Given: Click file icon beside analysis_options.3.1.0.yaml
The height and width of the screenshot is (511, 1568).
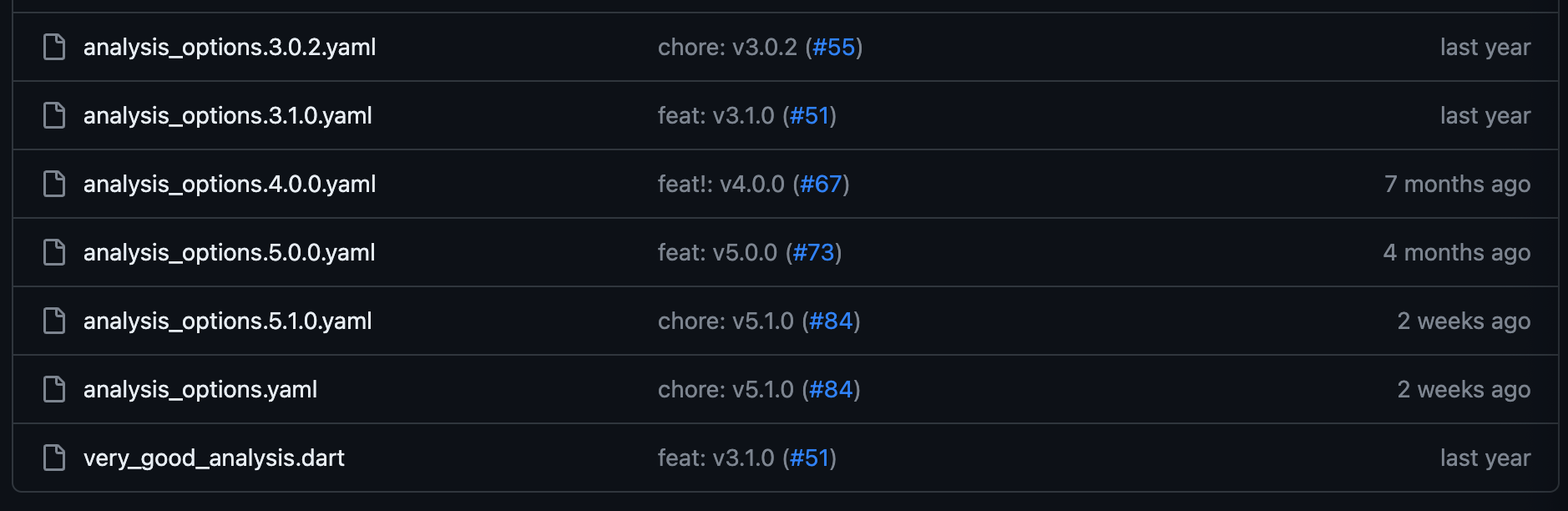Looking at the screenshot, I should [54, 115].
